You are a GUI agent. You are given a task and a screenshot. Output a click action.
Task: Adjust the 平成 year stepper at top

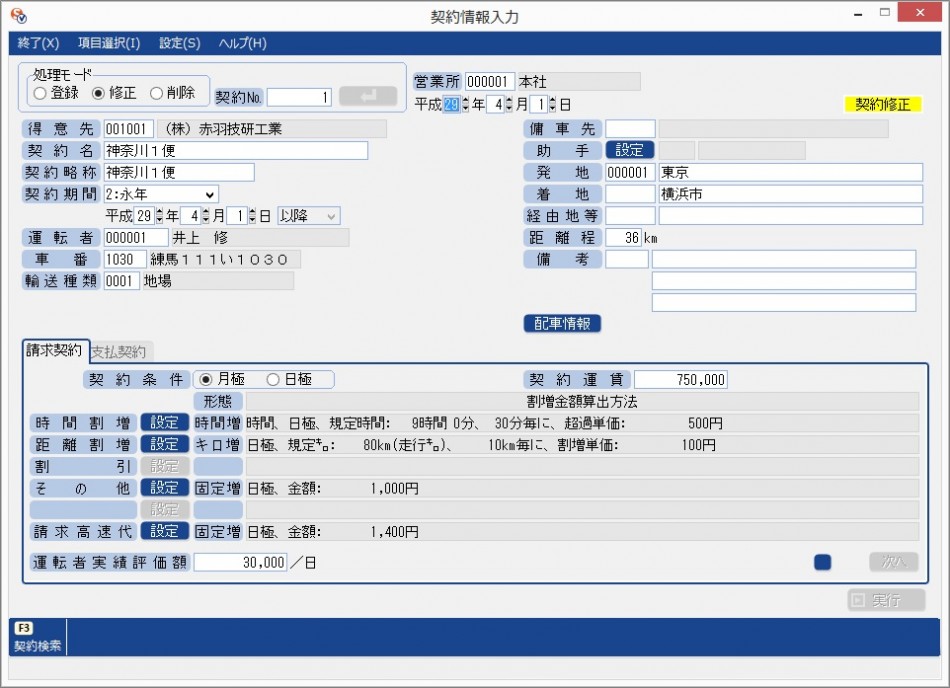(x=465, y=104)
